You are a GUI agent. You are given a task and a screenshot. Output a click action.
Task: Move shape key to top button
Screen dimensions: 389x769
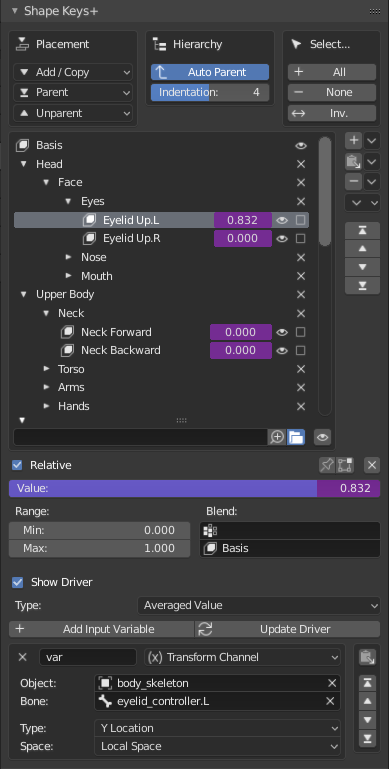pyautogui.click(x=363, y=231)
